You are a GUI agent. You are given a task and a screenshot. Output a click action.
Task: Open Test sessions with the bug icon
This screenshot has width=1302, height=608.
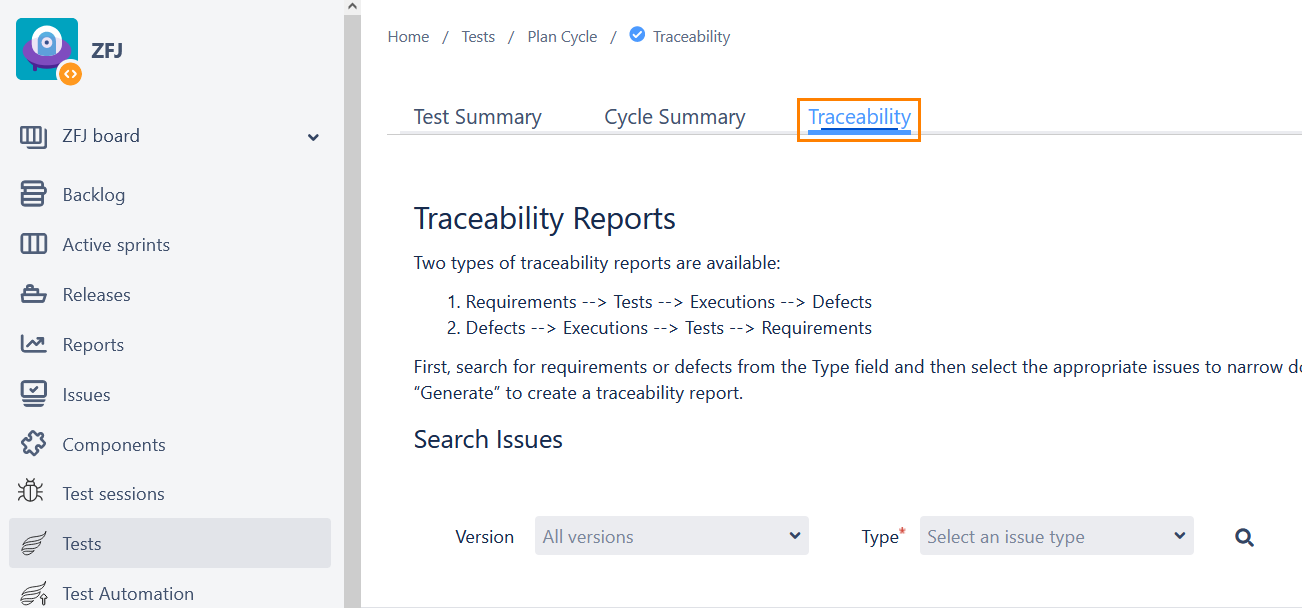(30, 493)
